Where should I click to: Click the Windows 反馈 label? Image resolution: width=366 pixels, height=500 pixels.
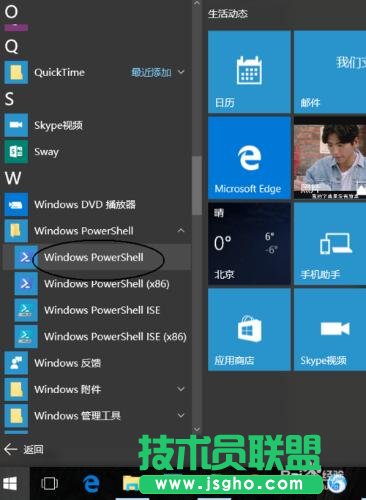coord(68,363)
